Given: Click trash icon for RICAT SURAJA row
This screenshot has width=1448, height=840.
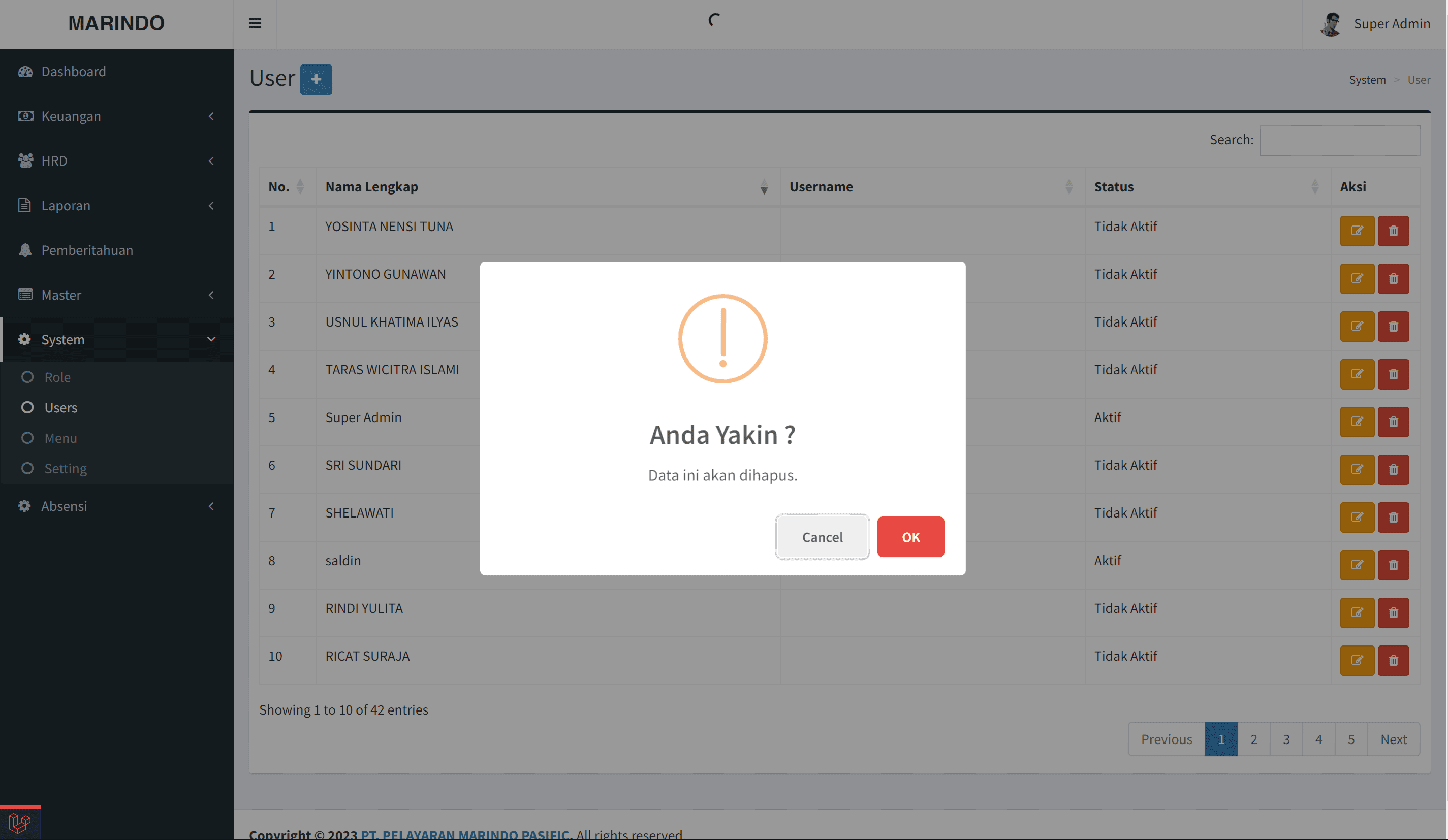Looking at the screenshot, I should tap(1393, 660).
